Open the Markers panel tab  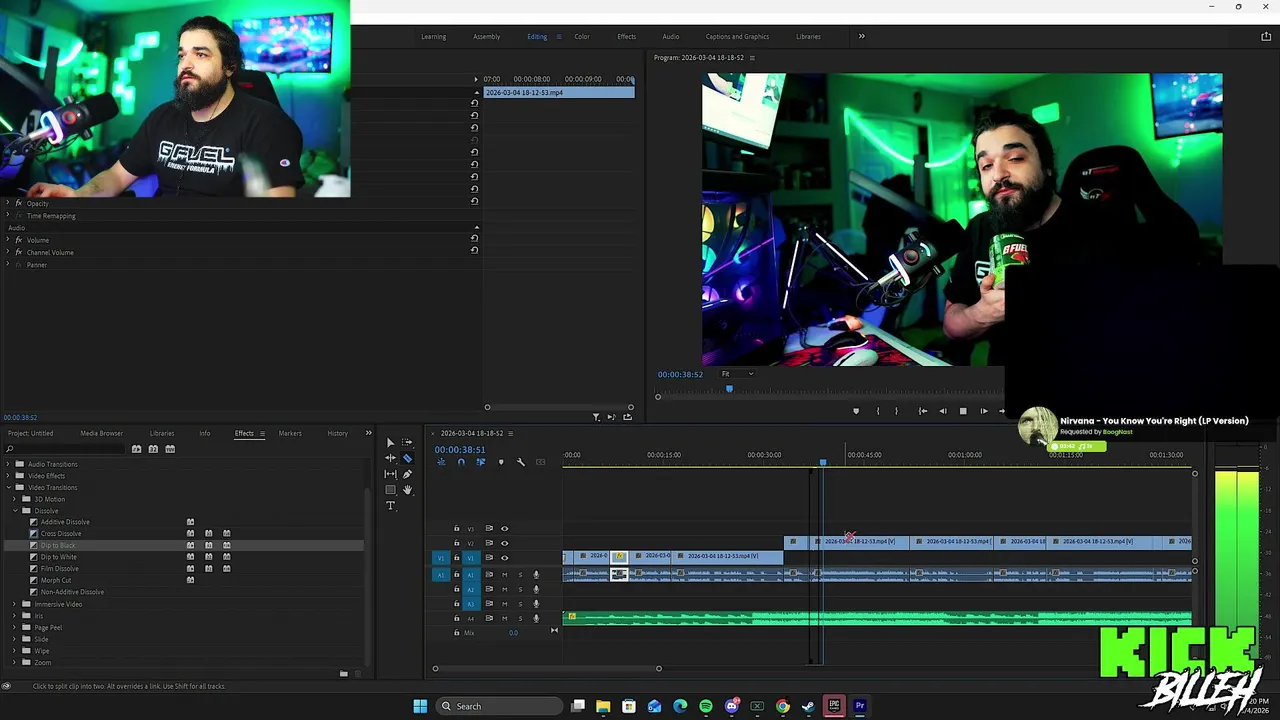290,434
